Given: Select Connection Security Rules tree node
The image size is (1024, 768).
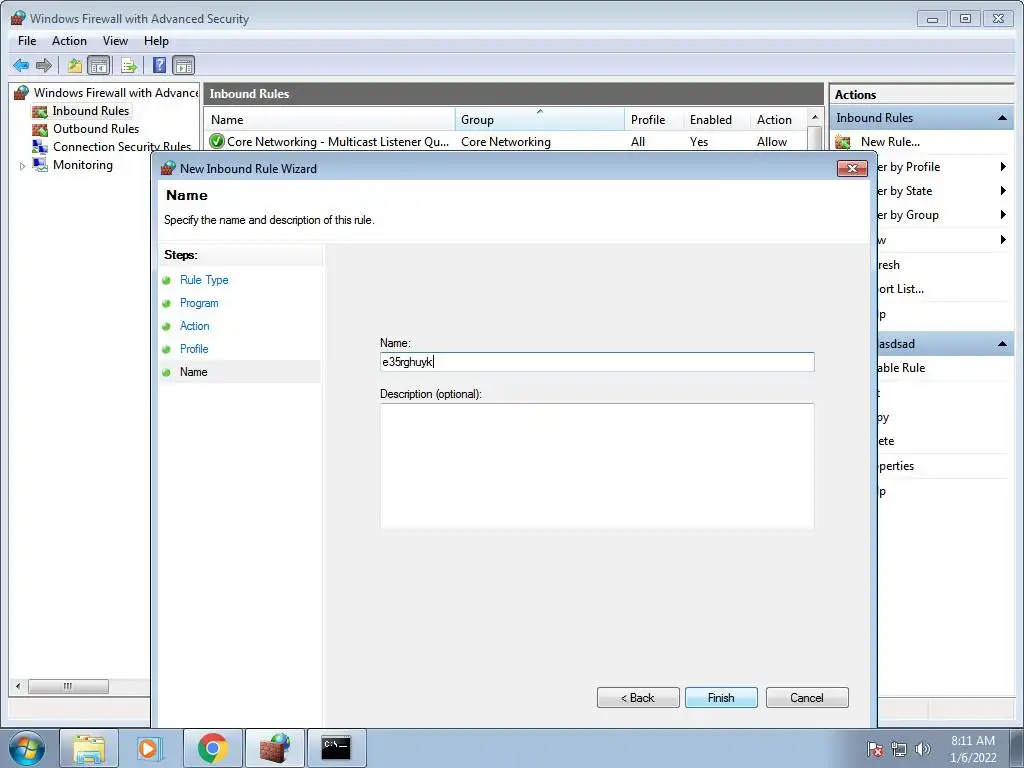Looking at the screenshot, I should pos(121,147).
